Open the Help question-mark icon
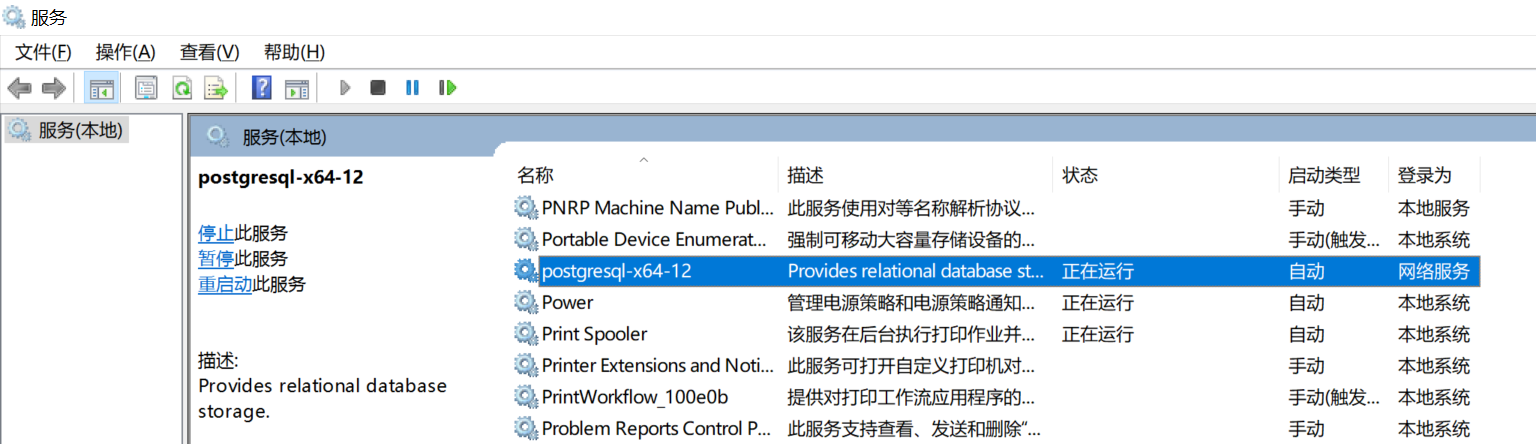1536x444 pixels. click(x=262, y=88)
